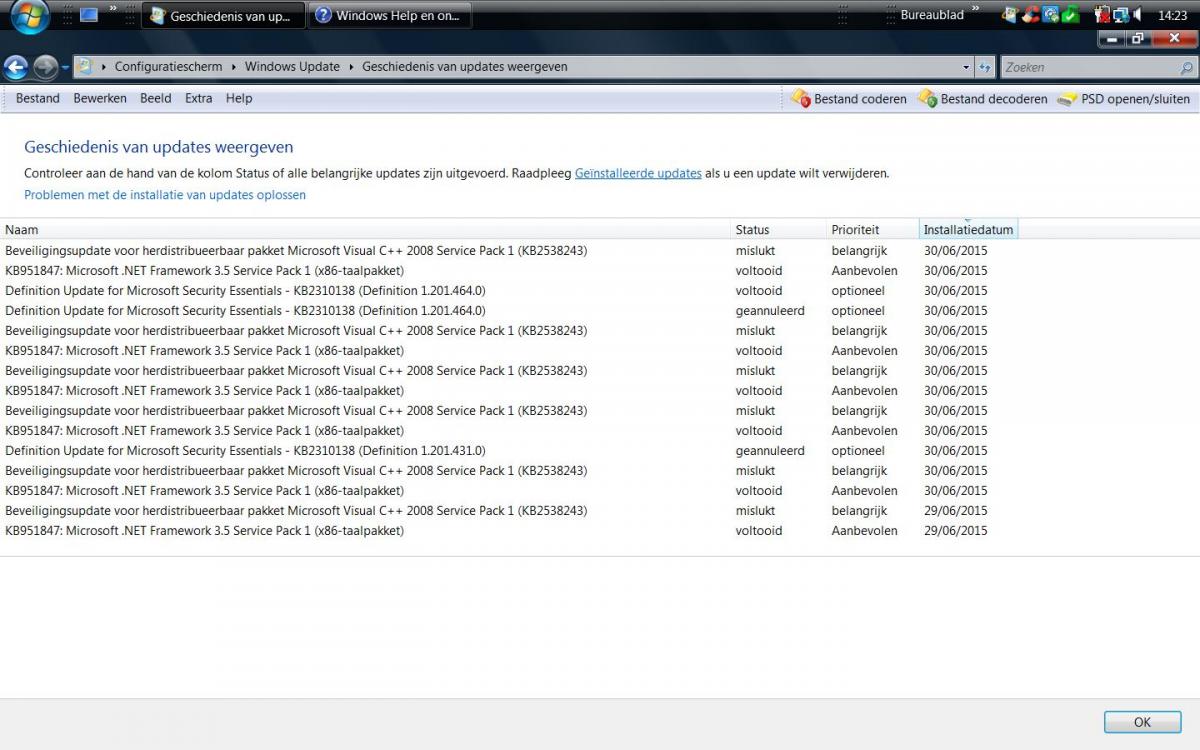Select the KB951847 row dated 29/06/2015
Viewport: 1200px width, 750px height.
204,531
